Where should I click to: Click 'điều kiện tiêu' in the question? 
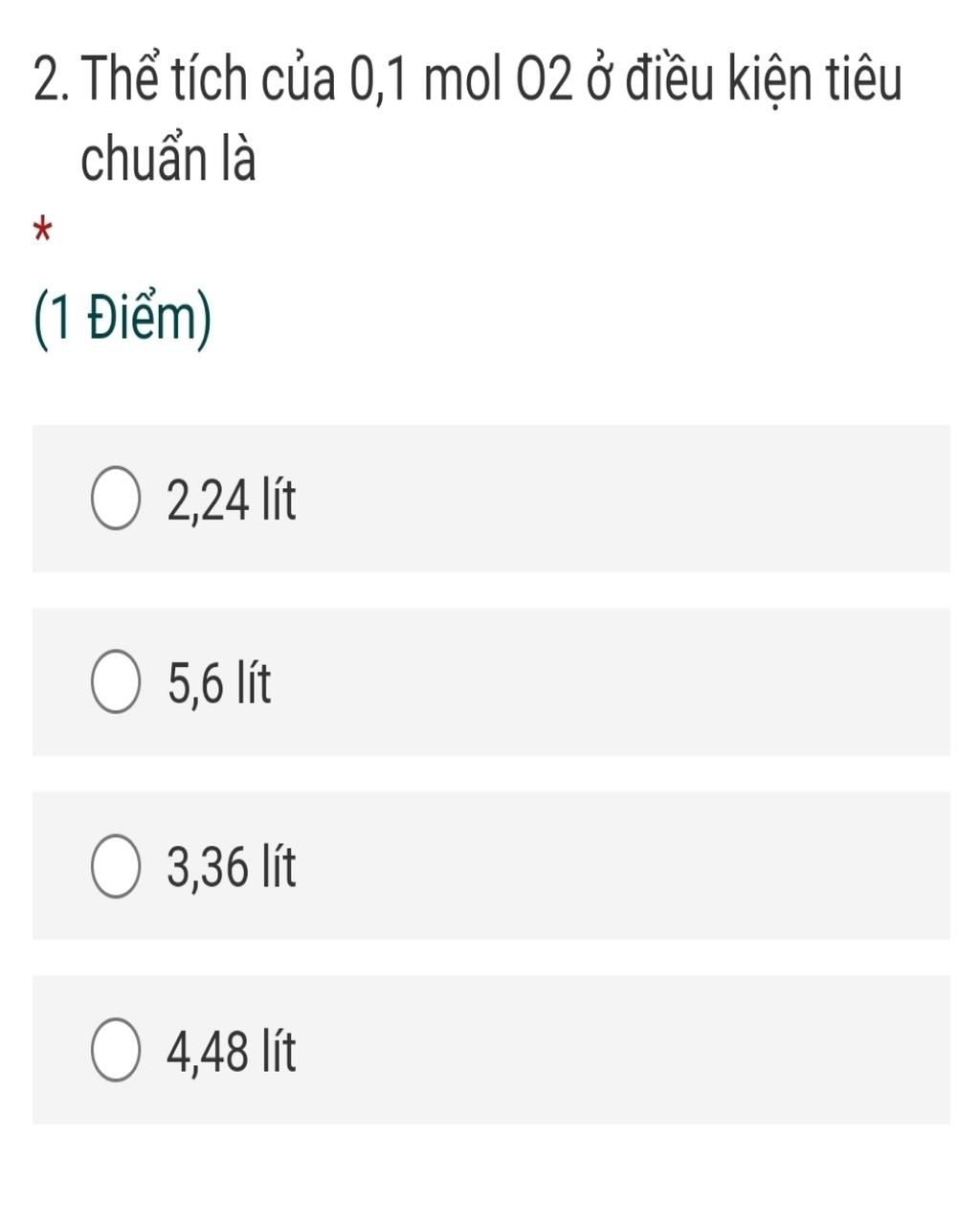click(763, 78)
